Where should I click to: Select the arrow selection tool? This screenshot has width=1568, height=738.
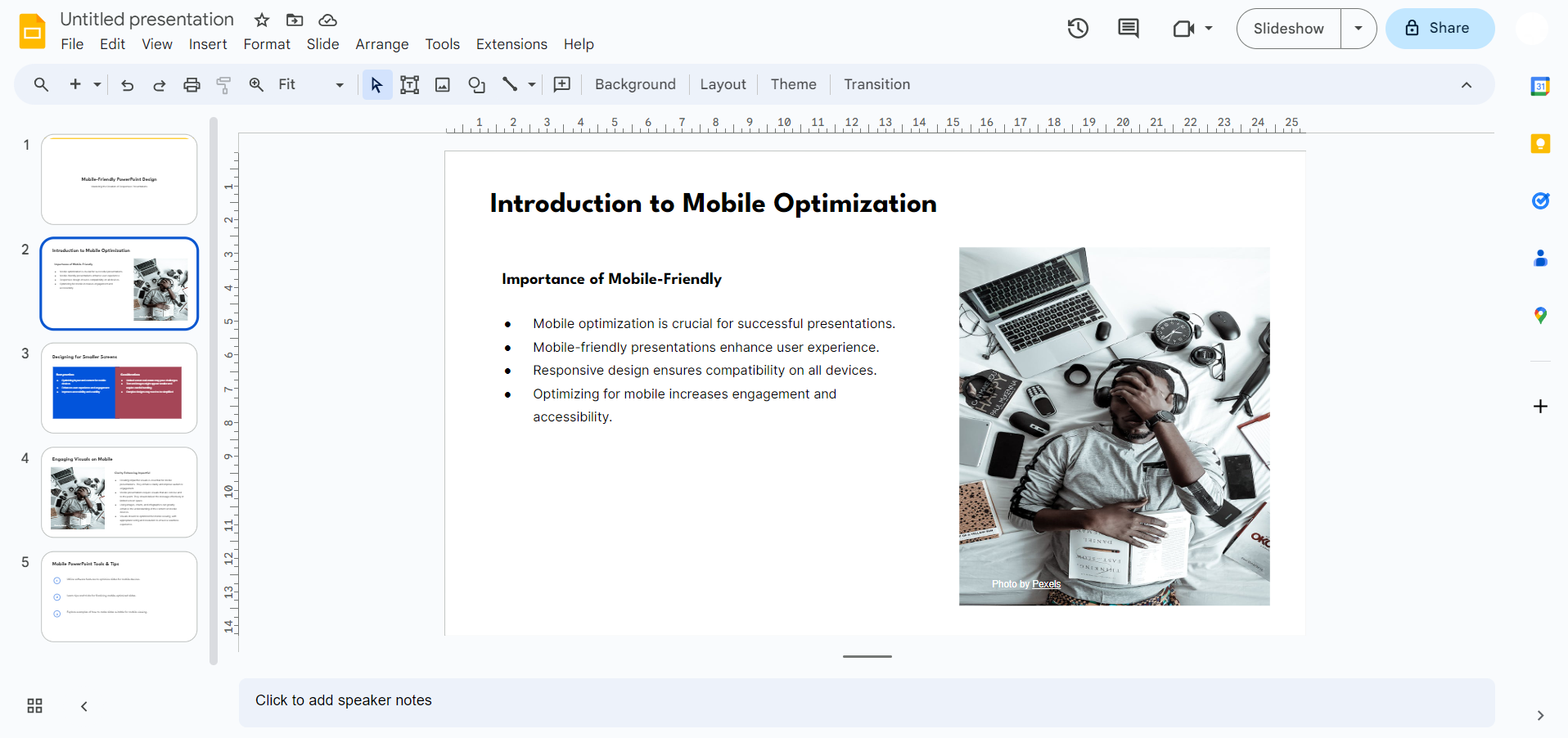[376, 84]
